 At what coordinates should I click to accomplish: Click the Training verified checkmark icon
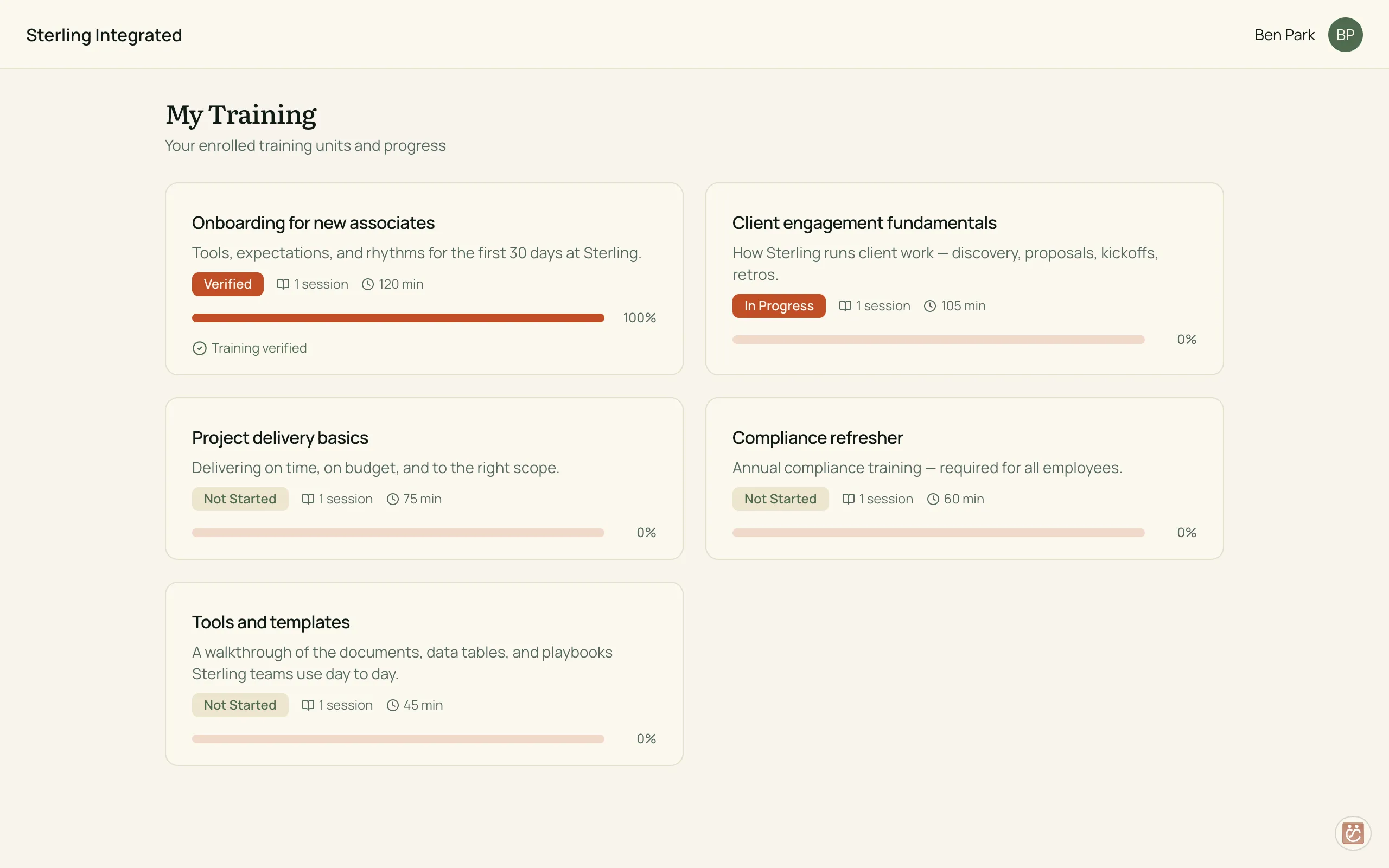(199, 348)
